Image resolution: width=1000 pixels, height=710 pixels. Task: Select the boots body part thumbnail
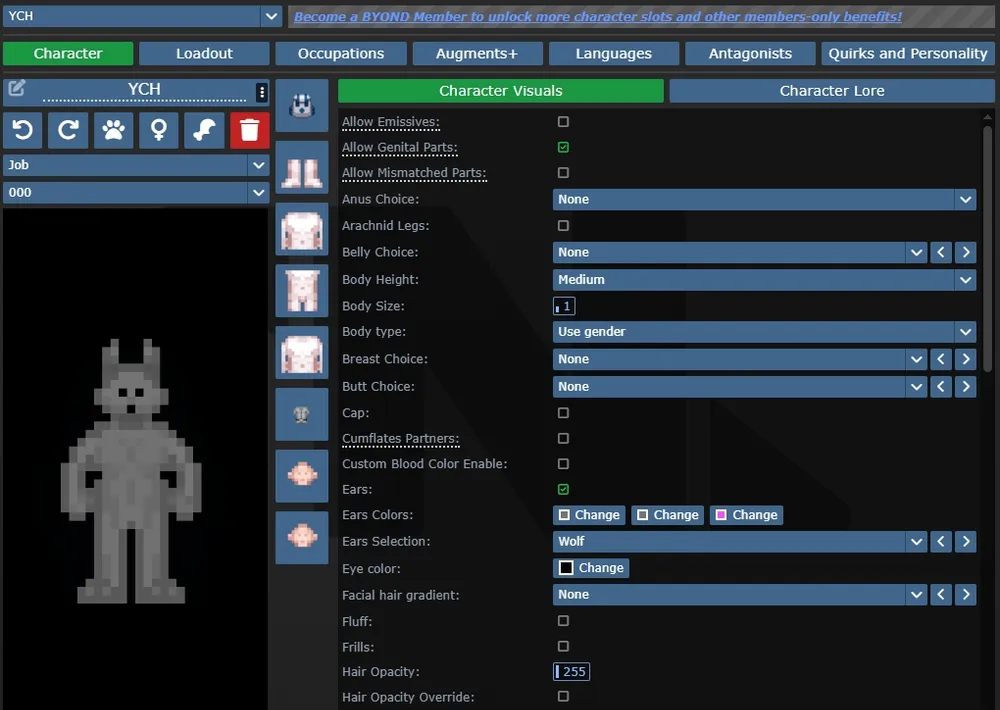click(301, 167)
